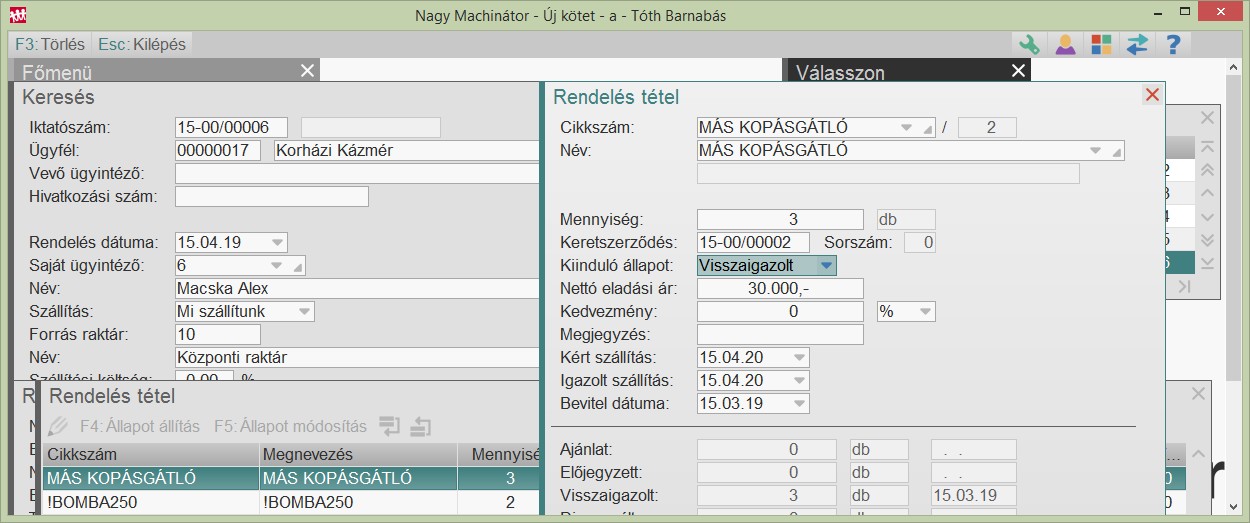
Task: Click F5: Állapot módosítás
Action: [290, 426]
